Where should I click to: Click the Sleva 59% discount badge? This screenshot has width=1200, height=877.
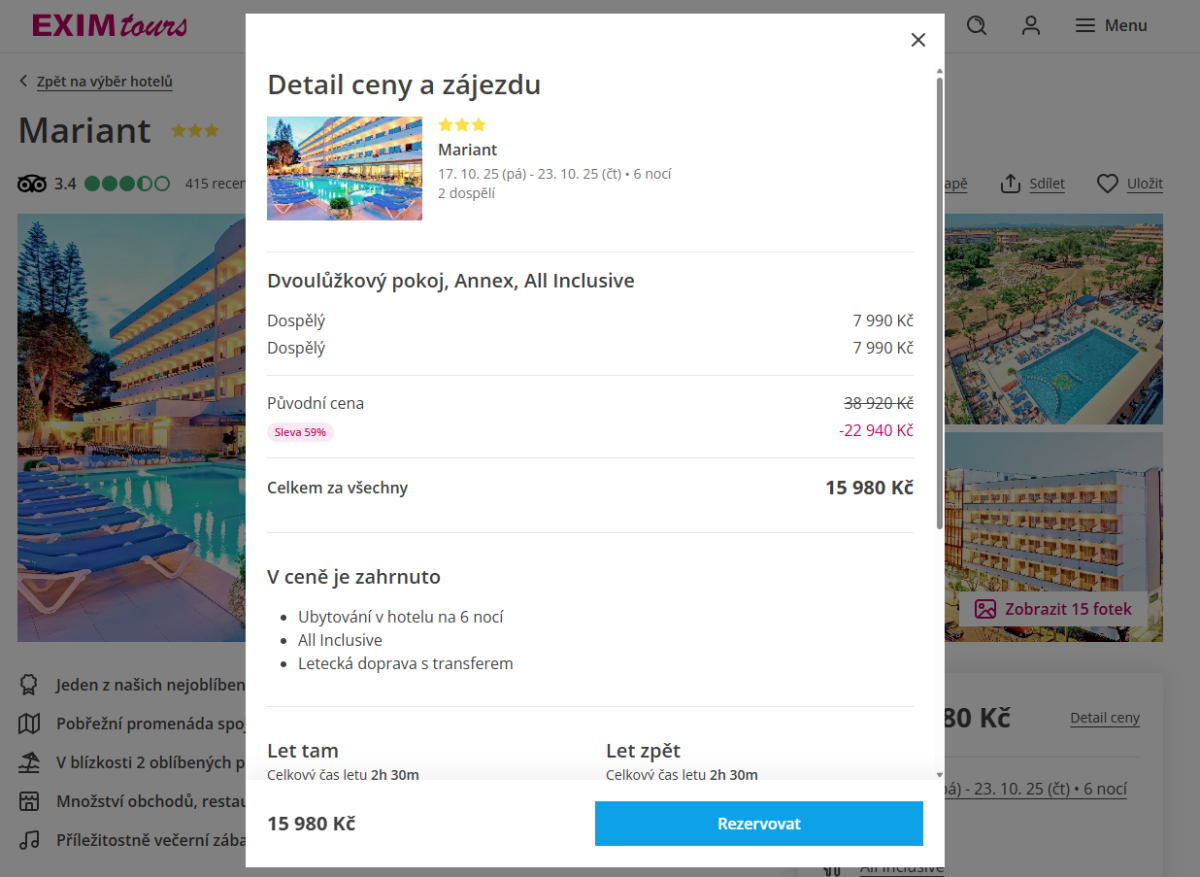coord(300,432)
